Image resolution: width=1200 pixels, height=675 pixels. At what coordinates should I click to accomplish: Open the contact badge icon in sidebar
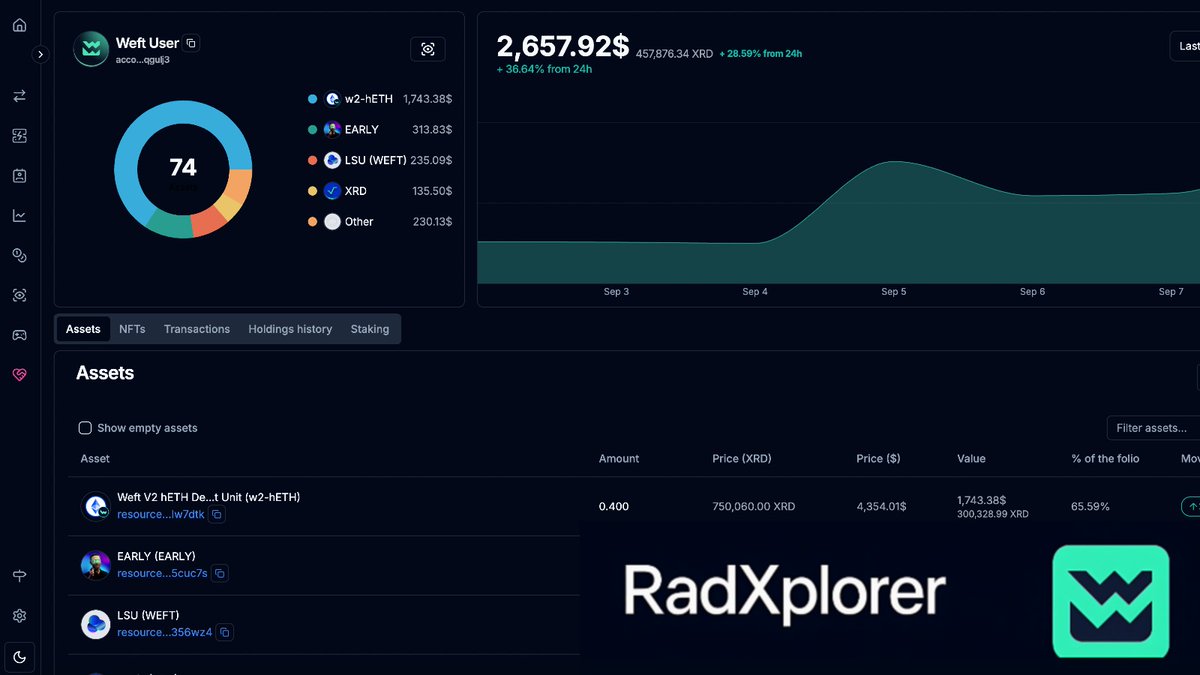[x=19, y=175]
